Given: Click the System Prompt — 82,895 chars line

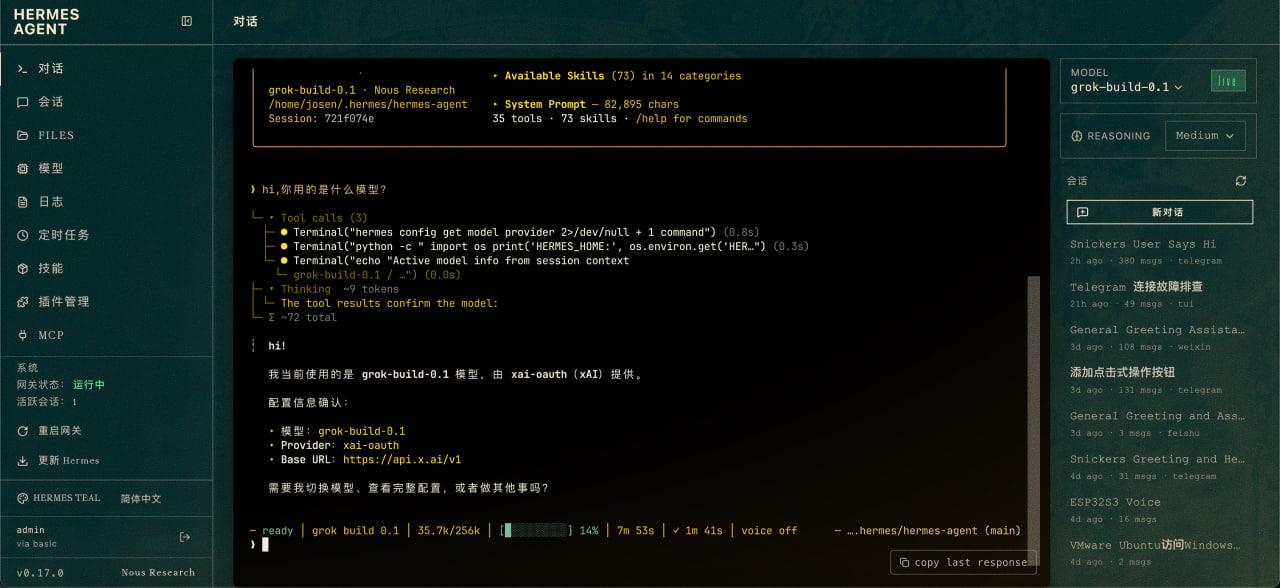Looking at the screenshot, I should pos(585,104).
